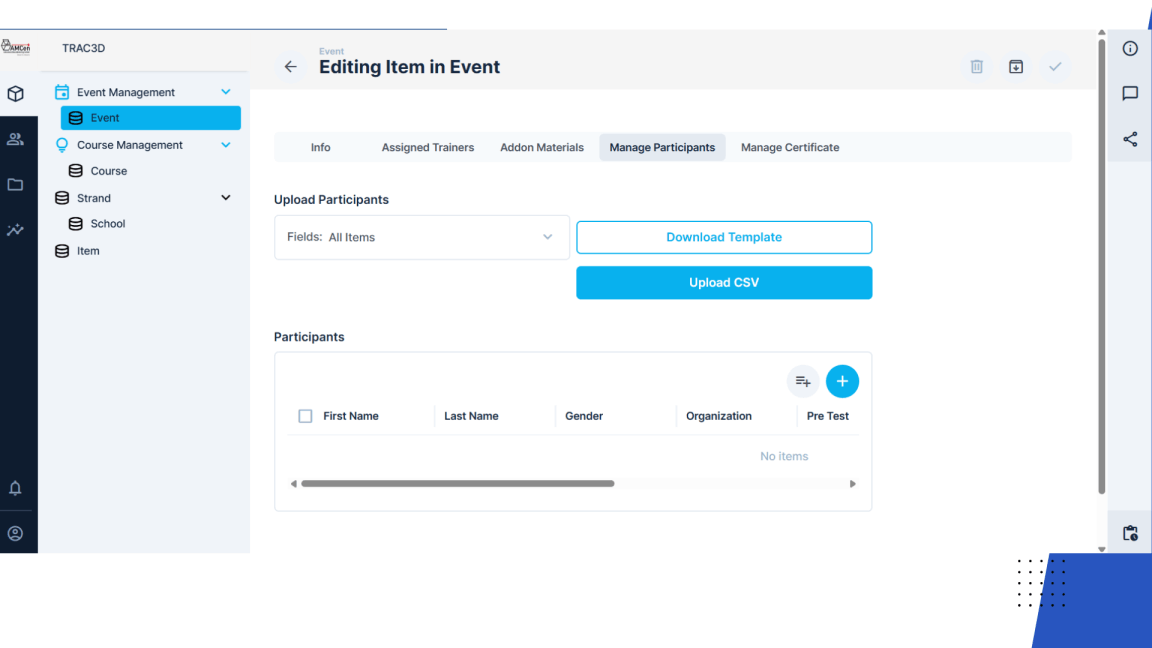This screenshot has height=648, width=1152.
Task: Click the Download Template button
Action: [x=723, y=237]
